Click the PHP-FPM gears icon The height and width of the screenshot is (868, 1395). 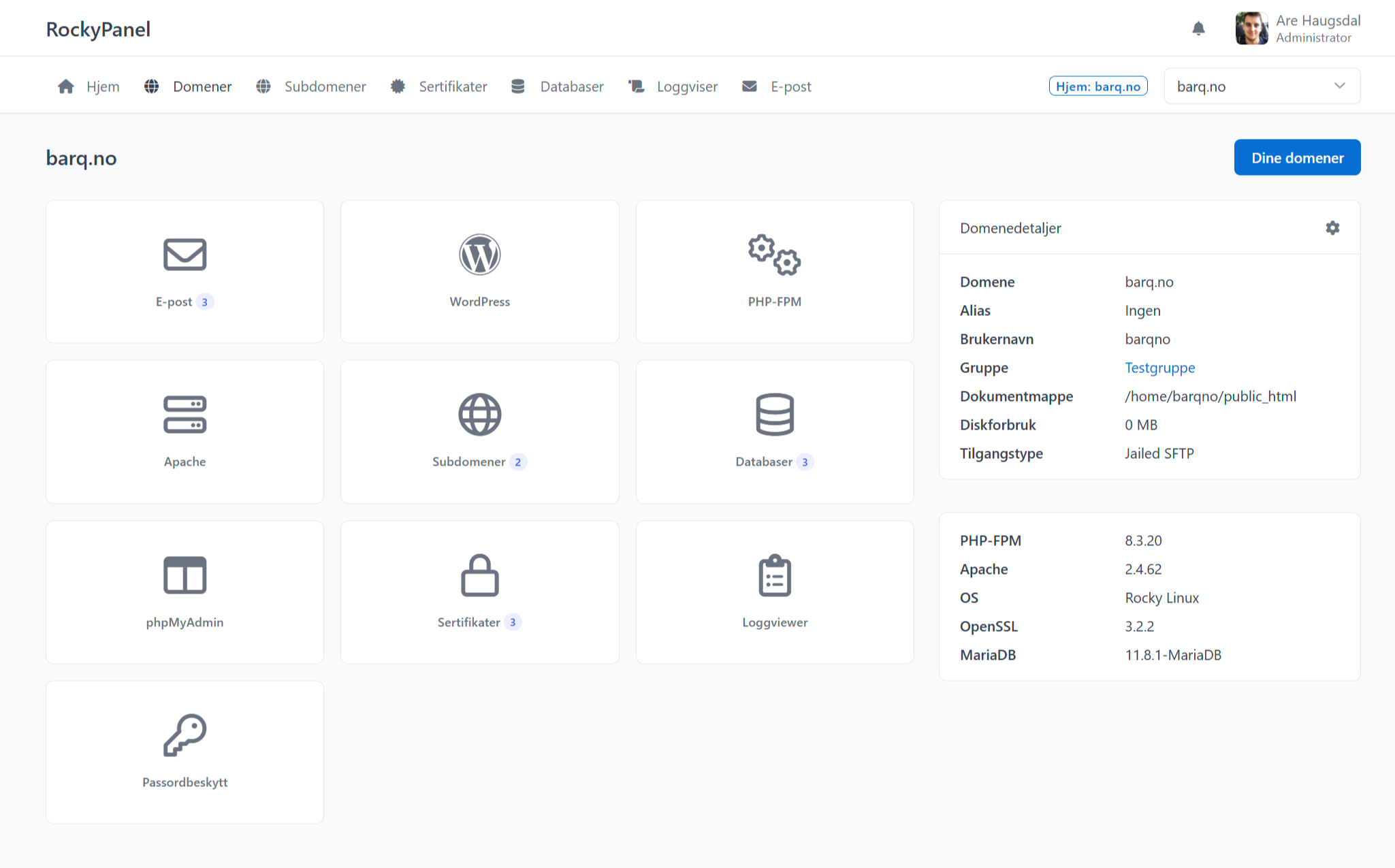pos(774,255)
